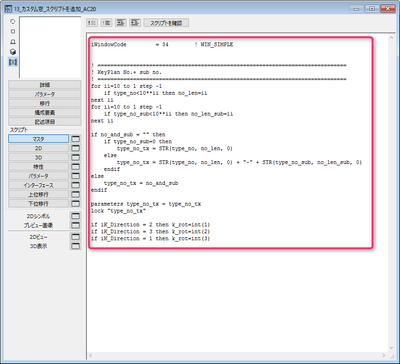Open プレビュー画像 window icon
The height and width of the screenshot is (364, 400).
[76, 225]
